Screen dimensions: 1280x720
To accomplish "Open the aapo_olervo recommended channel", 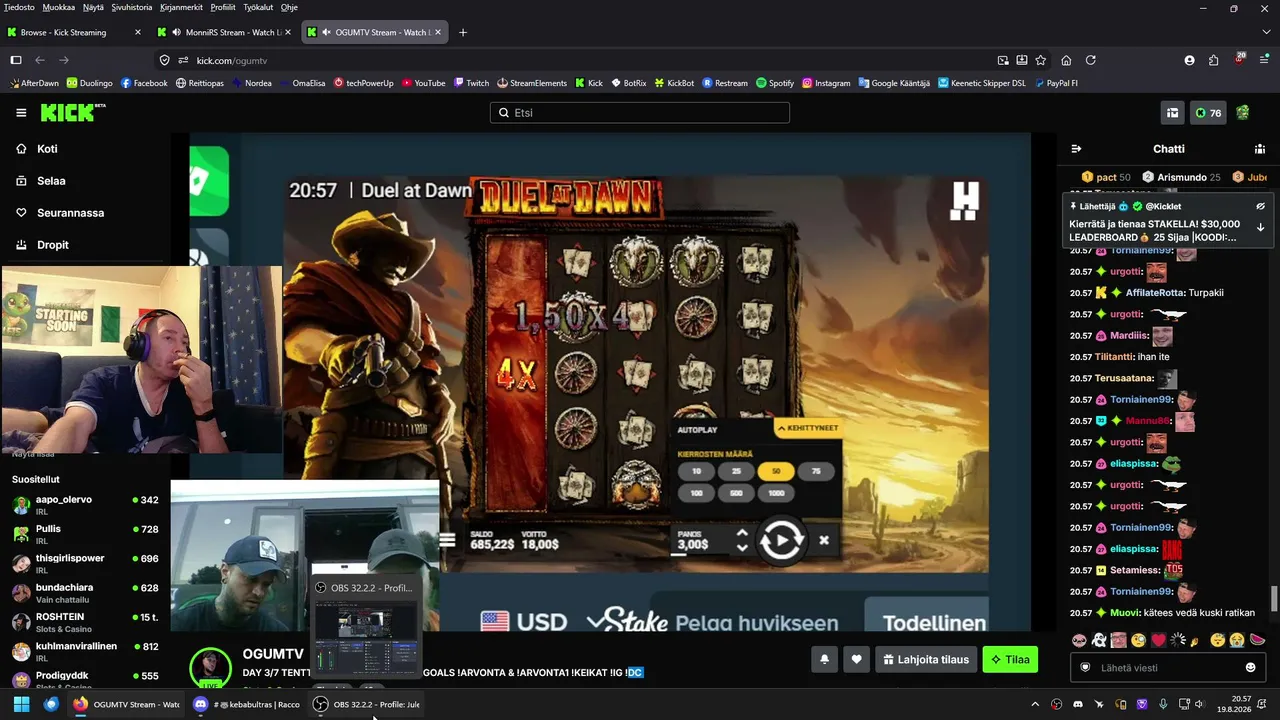I will [85, 504].
